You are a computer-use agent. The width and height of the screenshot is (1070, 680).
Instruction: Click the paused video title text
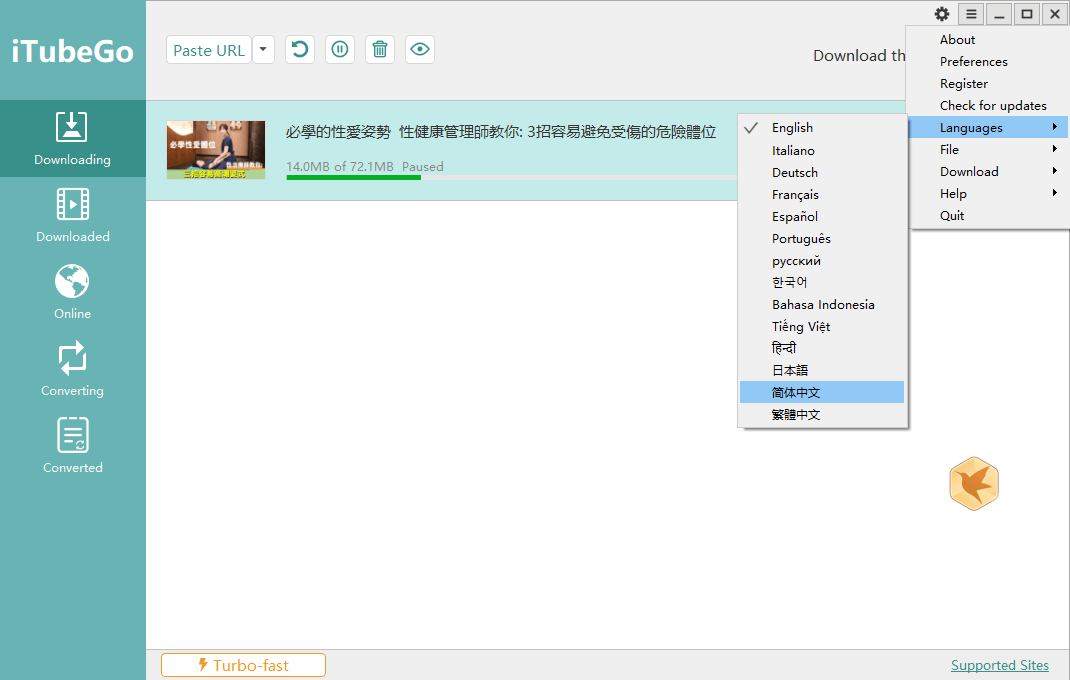point(501,132)
